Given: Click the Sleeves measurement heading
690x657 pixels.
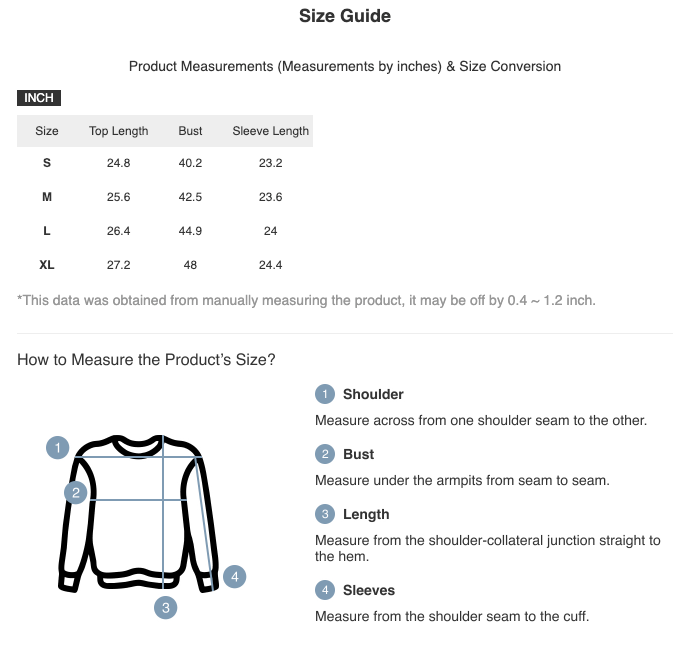Looking at the screenshot, I should coord(369,590).
